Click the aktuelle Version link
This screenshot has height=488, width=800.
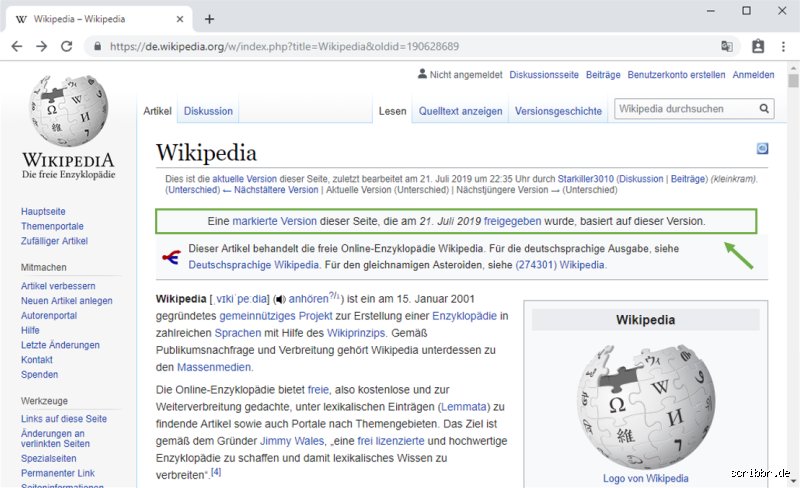(244, 179)
